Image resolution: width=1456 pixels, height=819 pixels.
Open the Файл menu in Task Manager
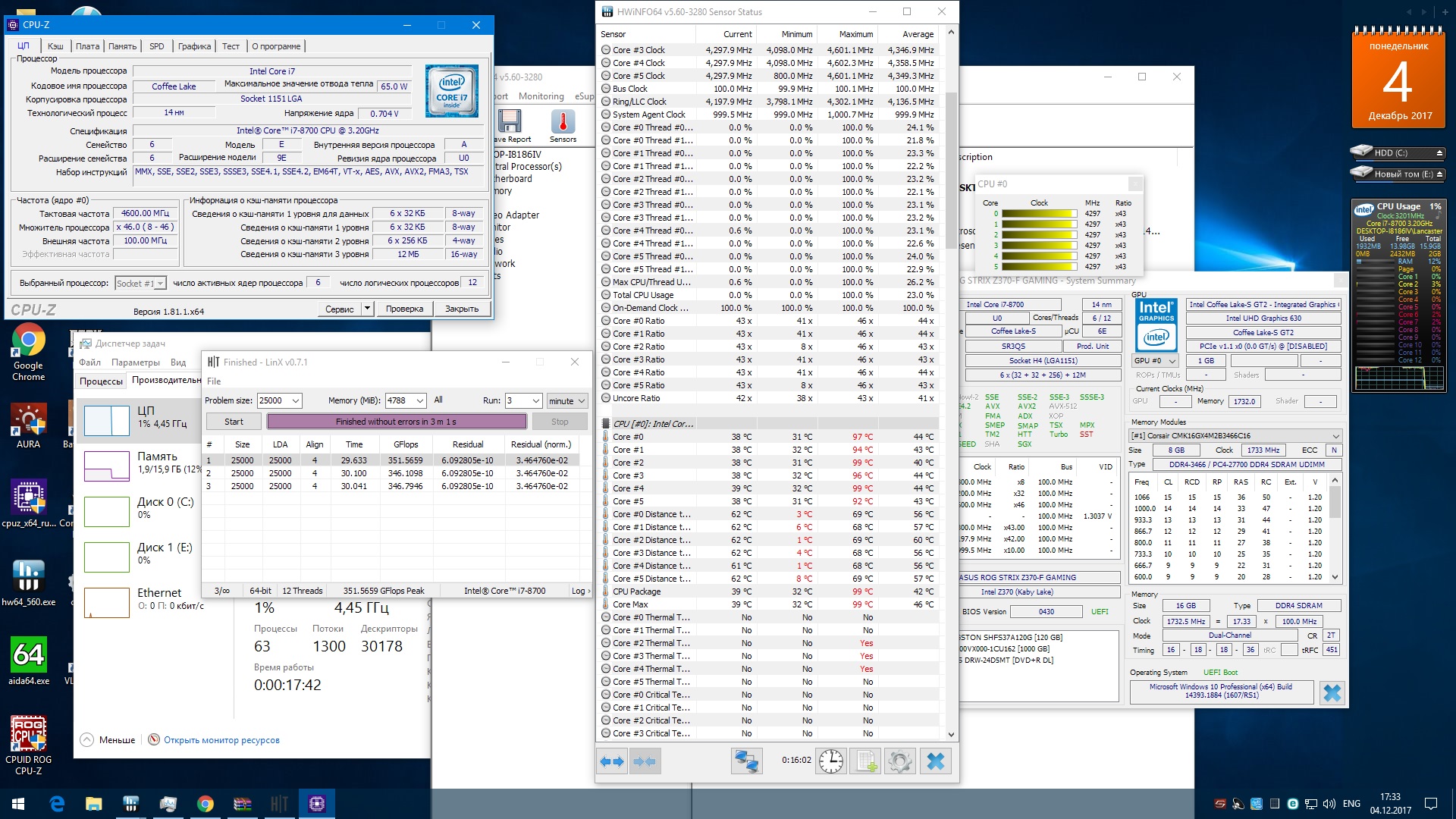click(89, 362)
